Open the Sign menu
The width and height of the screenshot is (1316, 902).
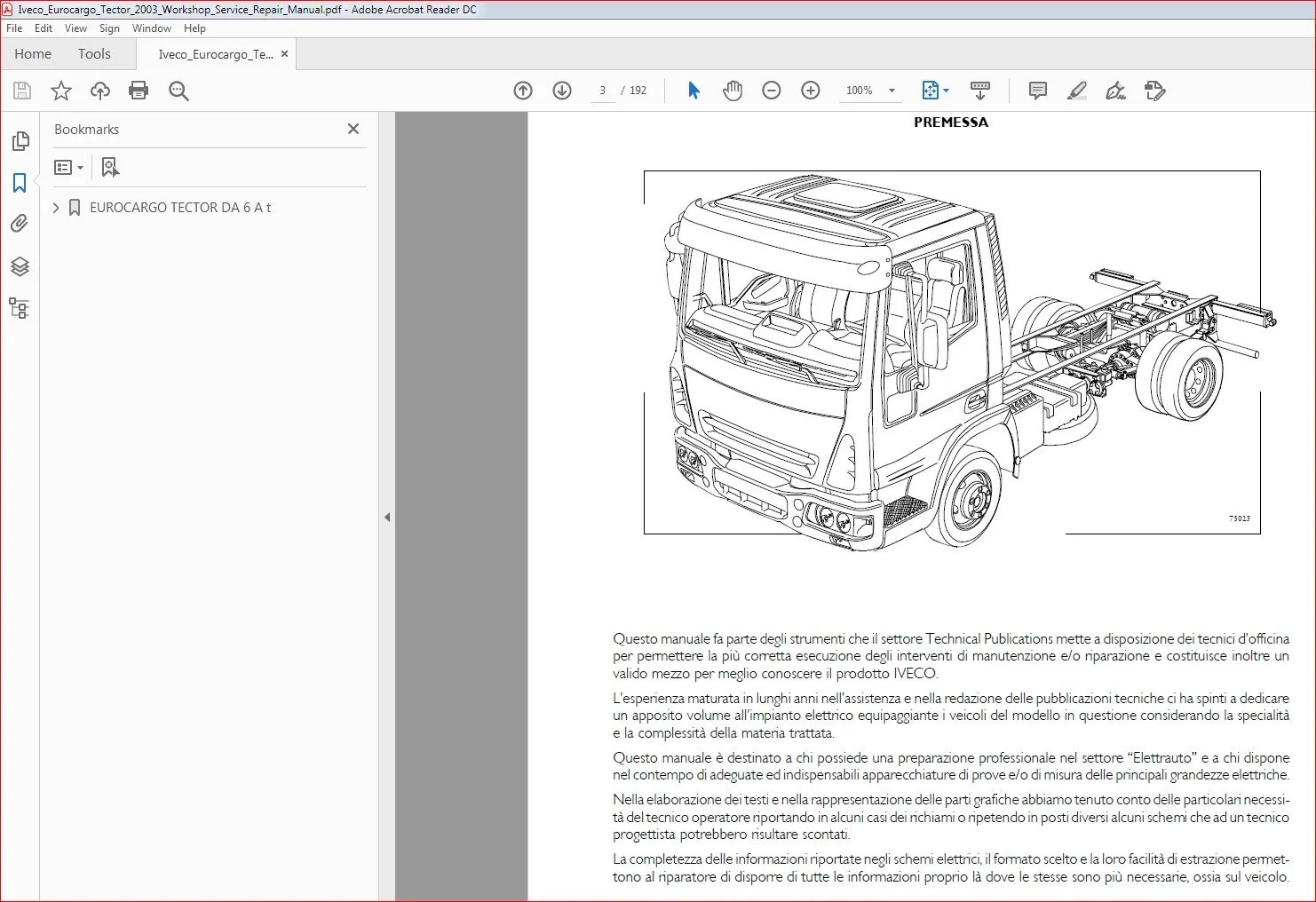[109, 28]
